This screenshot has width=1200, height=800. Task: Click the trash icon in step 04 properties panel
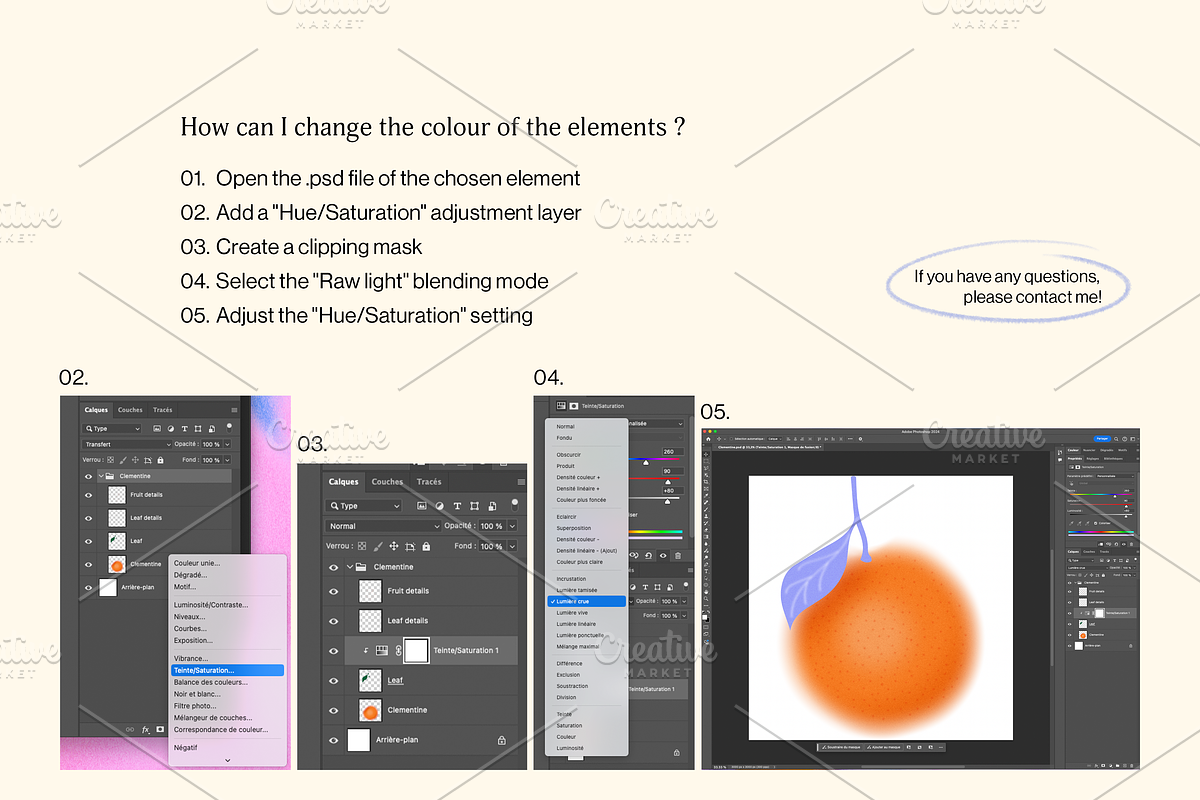coord(678,556)
